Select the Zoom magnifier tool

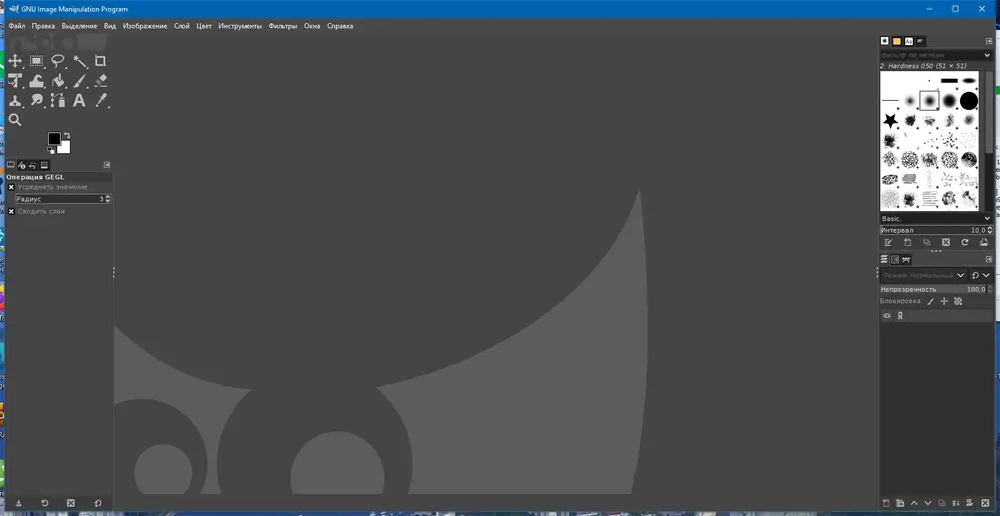pos(15,120)
